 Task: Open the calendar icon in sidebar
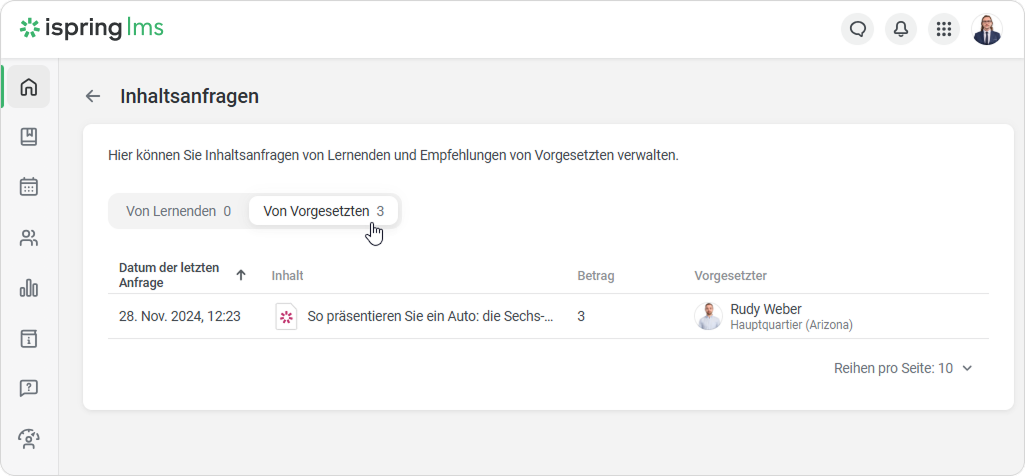(x=28, y=187)
